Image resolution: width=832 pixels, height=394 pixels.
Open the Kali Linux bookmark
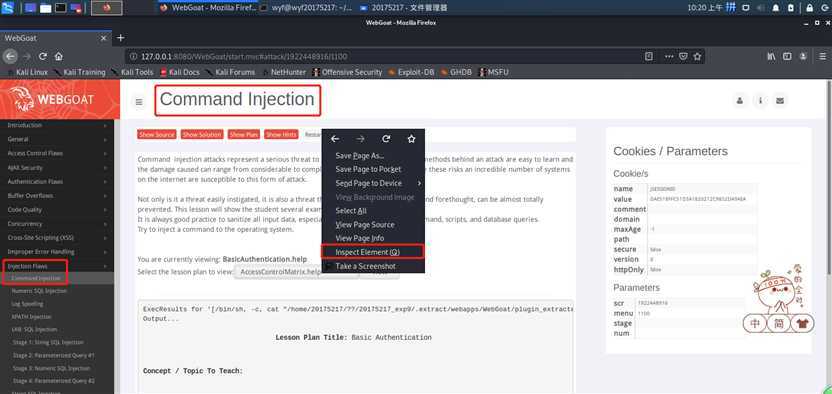tap(27, 72)
